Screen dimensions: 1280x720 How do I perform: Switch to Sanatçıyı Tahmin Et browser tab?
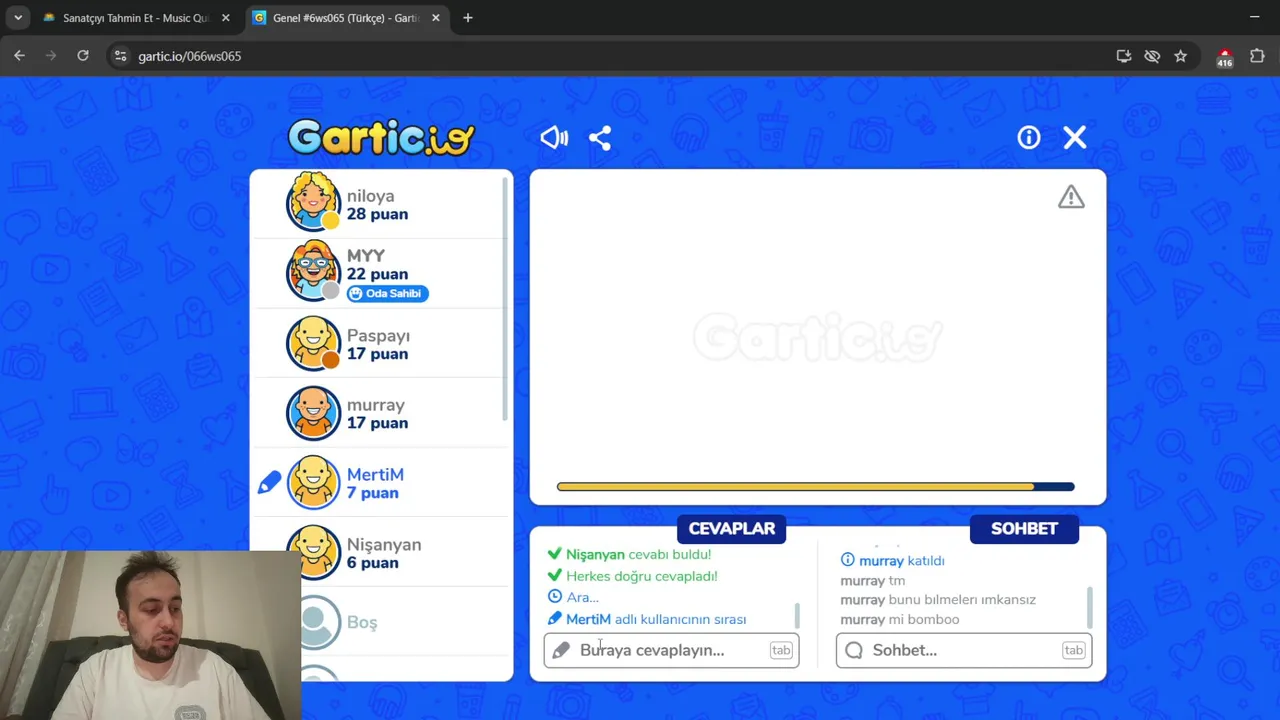(135, 18)
